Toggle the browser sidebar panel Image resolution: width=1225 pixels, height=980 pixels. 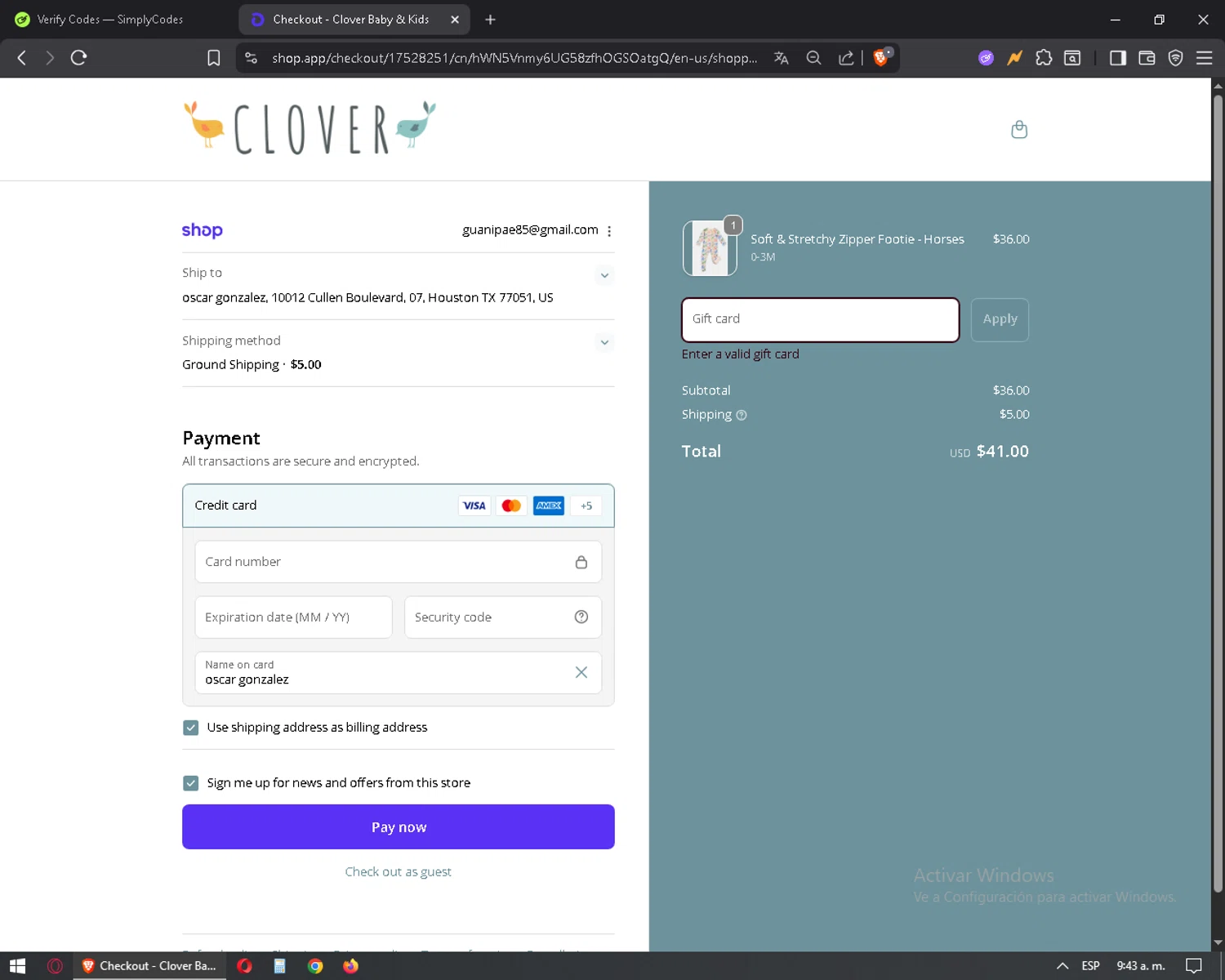tap(1118, 57)
